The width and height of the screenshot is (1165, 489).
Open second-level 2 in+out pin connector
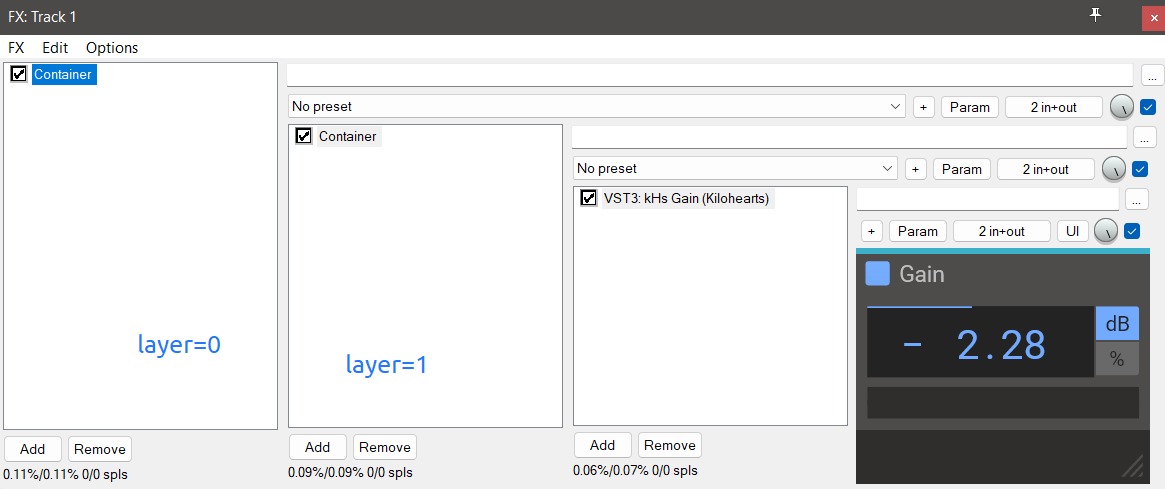tap(1045, 169)
